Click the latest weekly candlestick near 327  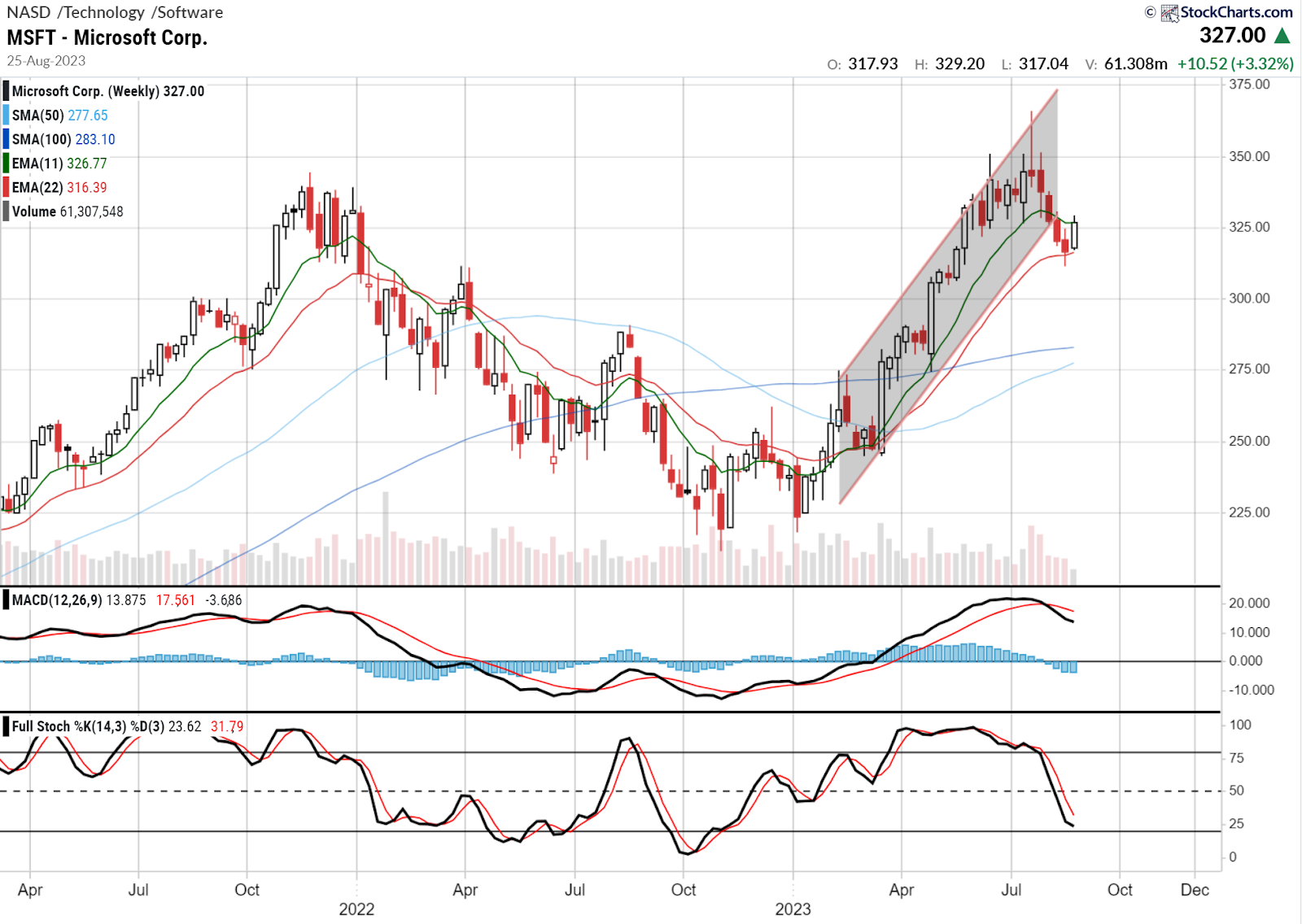[1074, 235]
